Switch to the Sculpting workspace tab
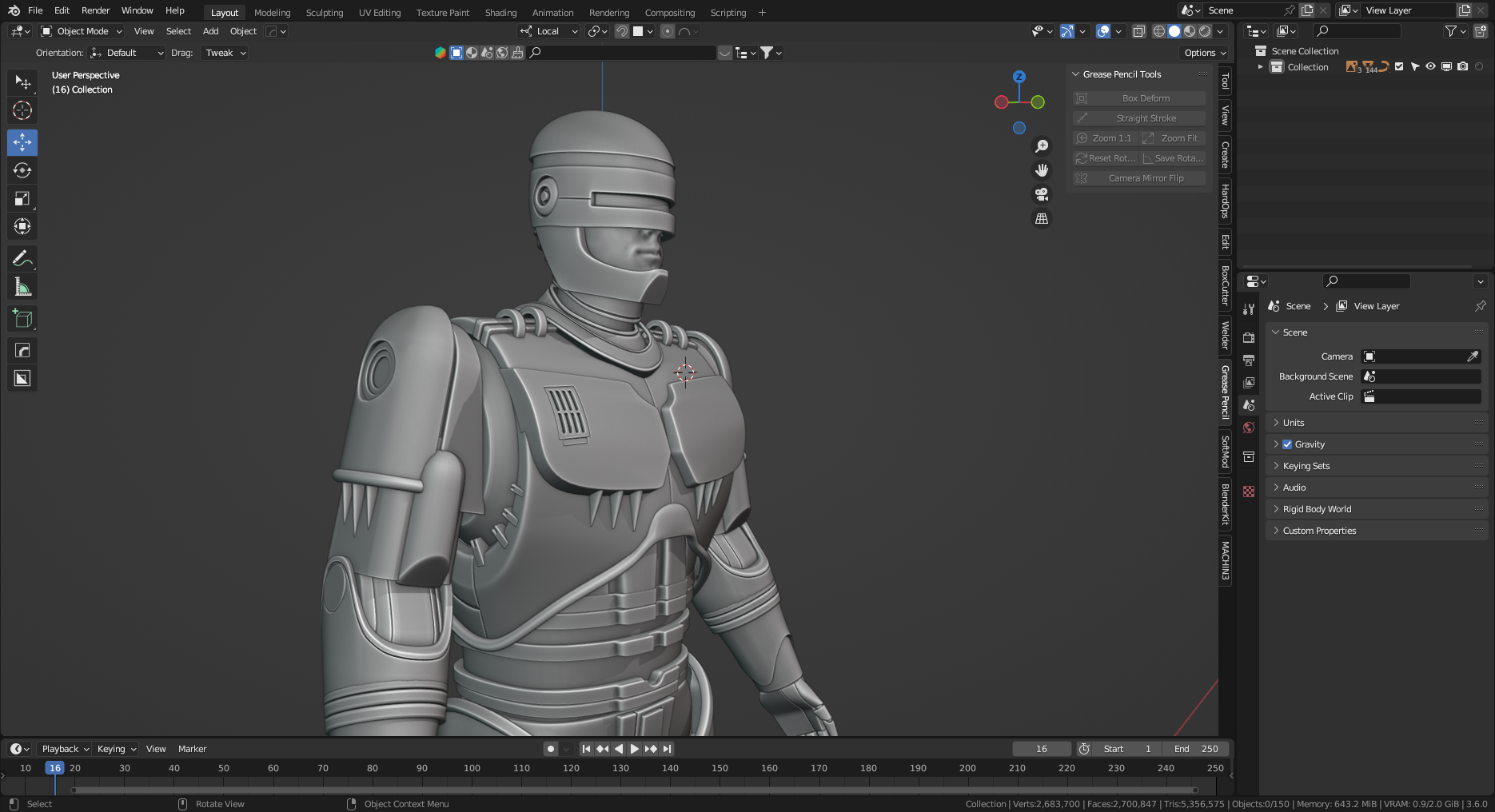 pyautogui.click(x=325, y=13)
